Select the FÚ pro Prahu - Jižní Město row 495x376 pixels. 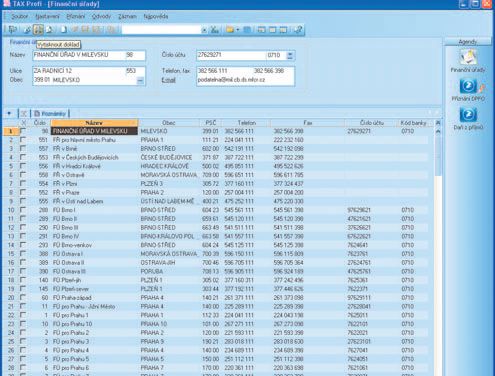pos(217,306)
